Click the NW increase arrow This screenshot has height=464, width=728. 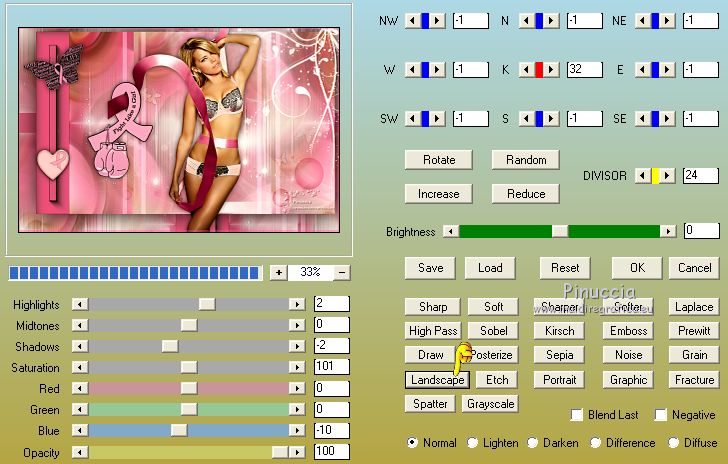tap(437, 21)
